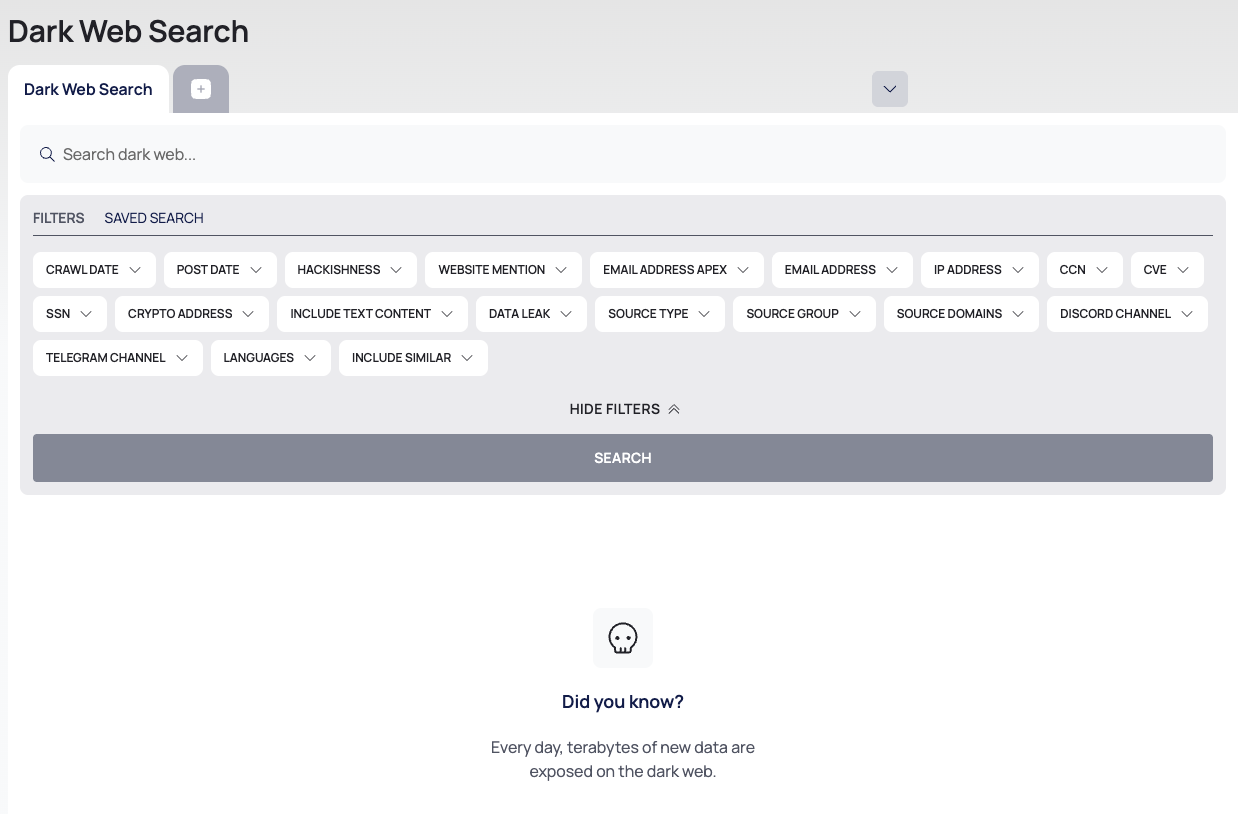Open the tab list chevron dropdown
Image resolution: width=1238 pixels, height=814 pixels.
tap(890, 89)
